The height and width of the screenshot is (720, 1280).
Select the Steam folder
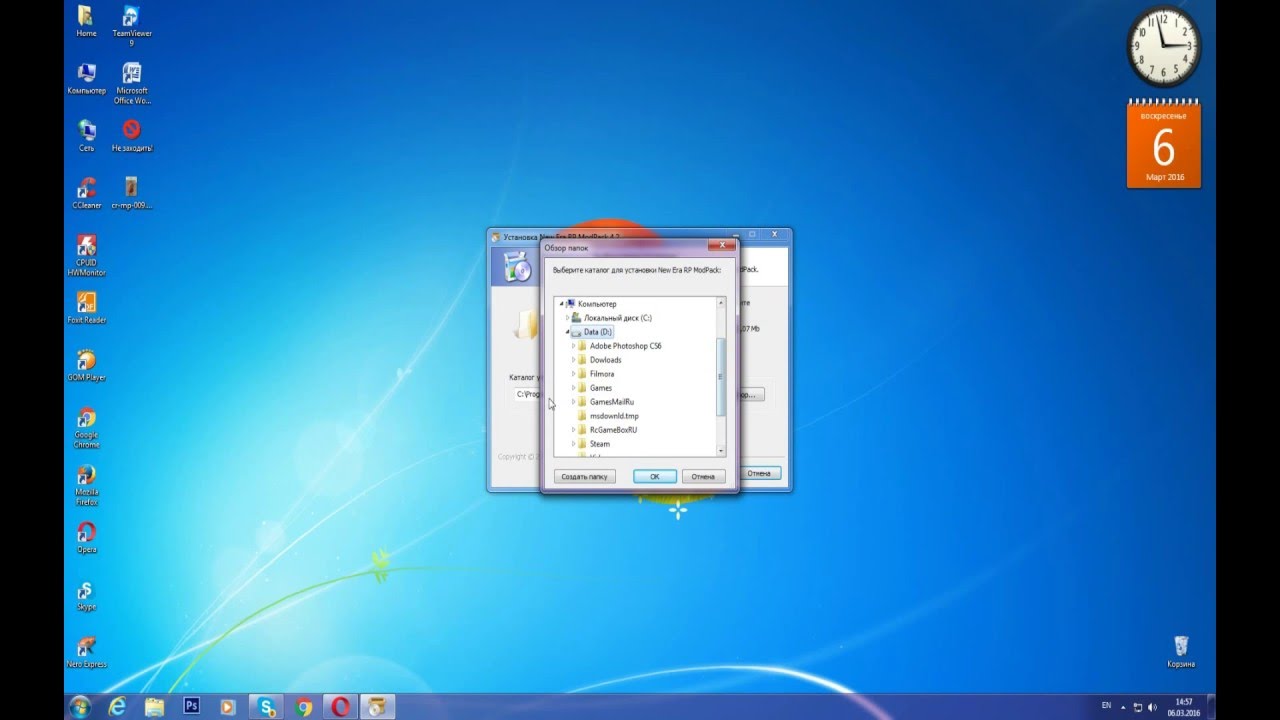(593, 443)
